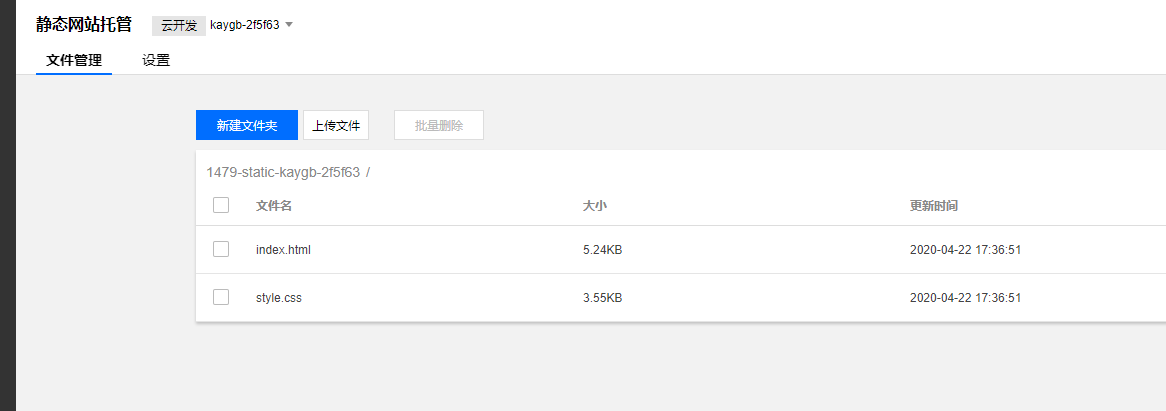Check the box for index.html
The height and width of the screenshot is (411, 1166).
221,249
